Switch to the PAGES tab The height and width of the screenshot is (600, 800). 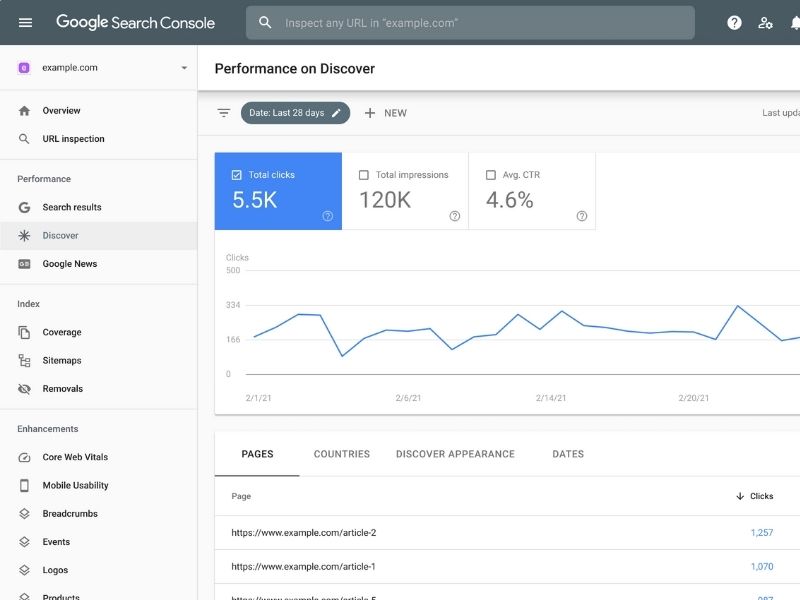point(257,454)
